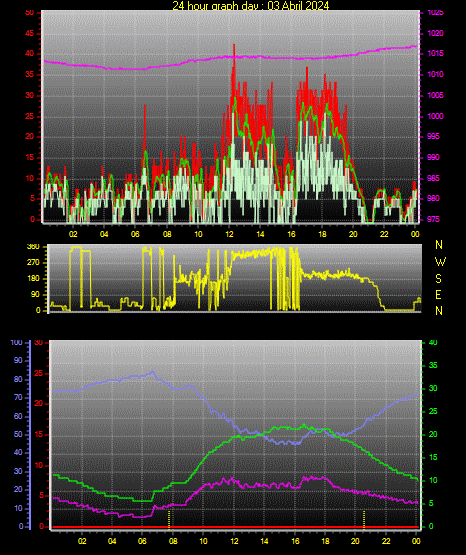The width and height of the screenshot is (466, 555).
Task: Click the E compass label beside direction graph
Action: 438,294
